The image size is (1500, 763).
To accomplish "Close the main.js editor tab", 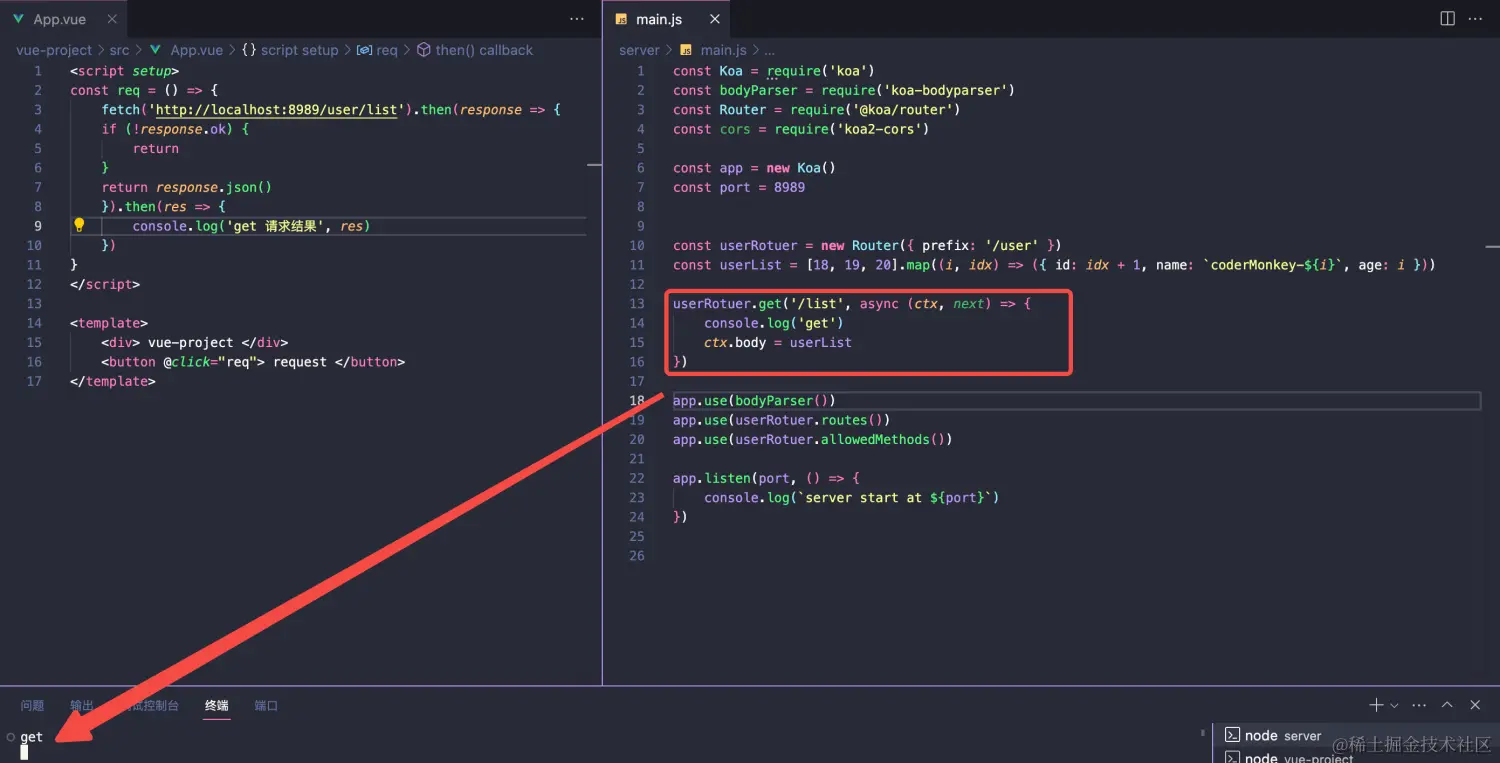I will [x=714, y=19].
